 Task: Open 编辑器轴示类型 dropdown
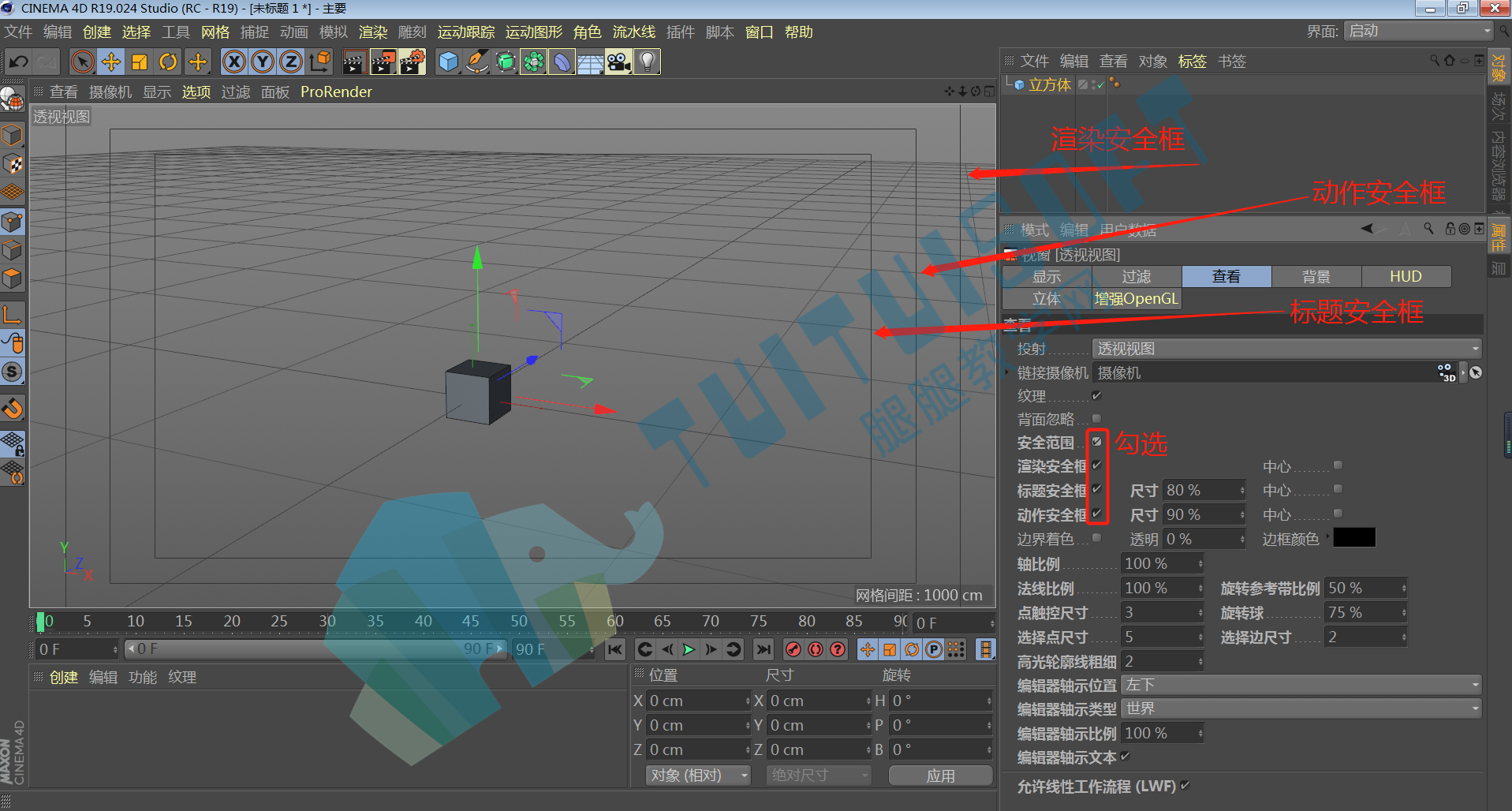[x=1302, y=708]
